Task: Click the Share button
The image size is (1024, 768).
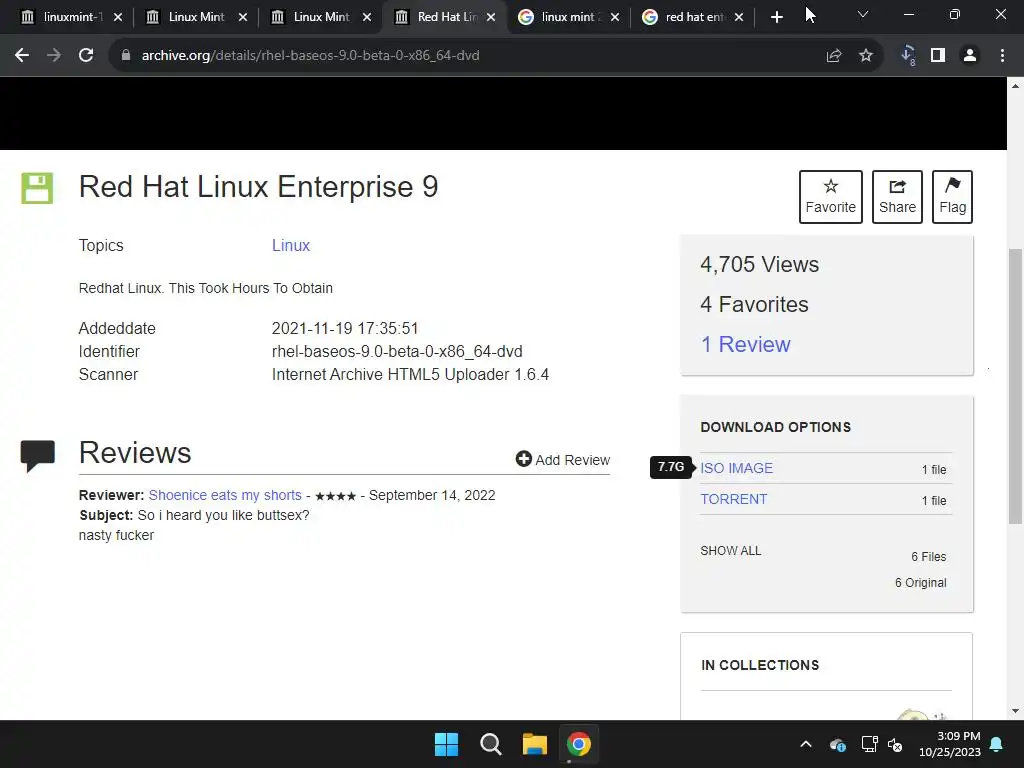Action: click(x=897, y=197)
